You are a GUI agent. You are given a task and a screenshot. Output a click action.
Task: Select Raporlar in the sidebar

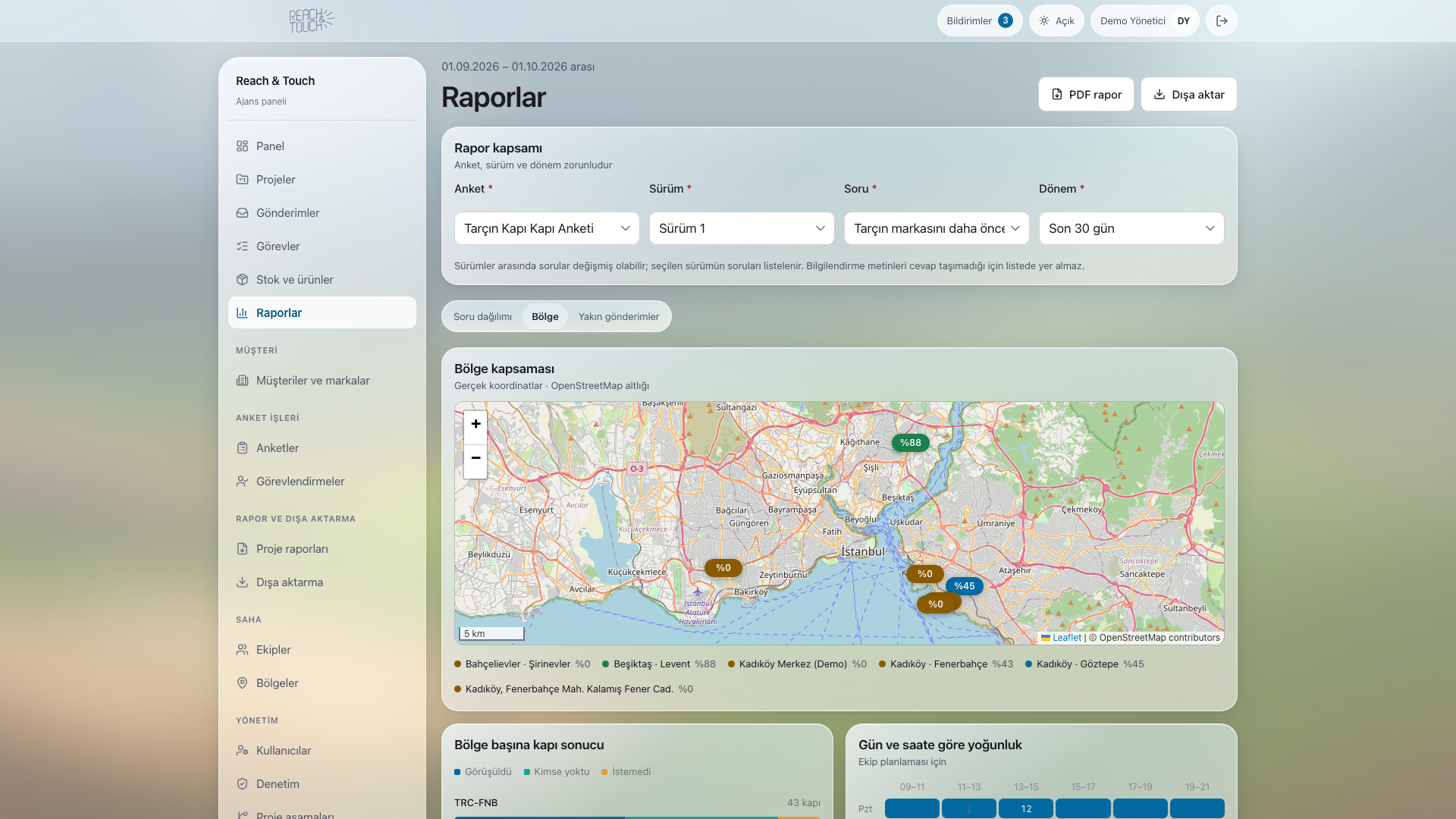(322, 312)
